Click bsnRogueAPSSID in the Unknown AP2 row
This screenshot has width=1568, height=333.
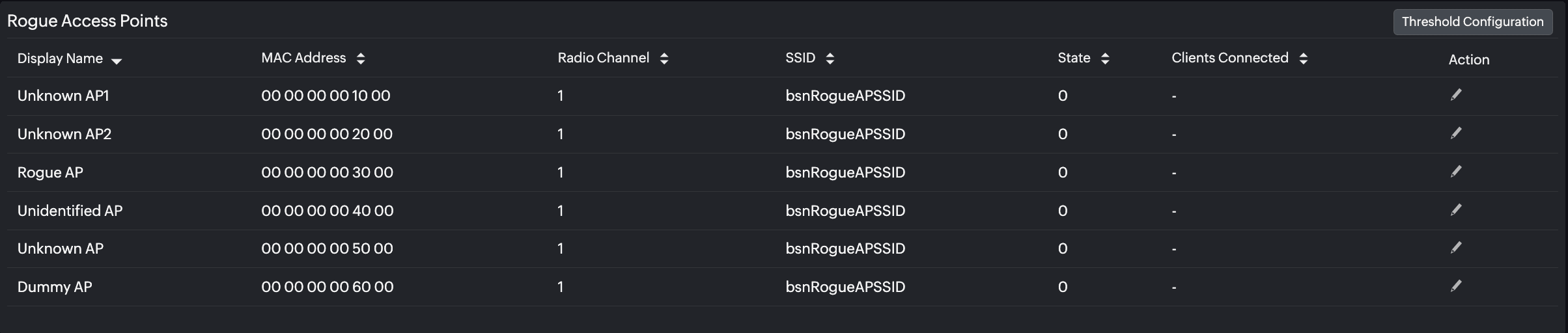coord(845,134)
